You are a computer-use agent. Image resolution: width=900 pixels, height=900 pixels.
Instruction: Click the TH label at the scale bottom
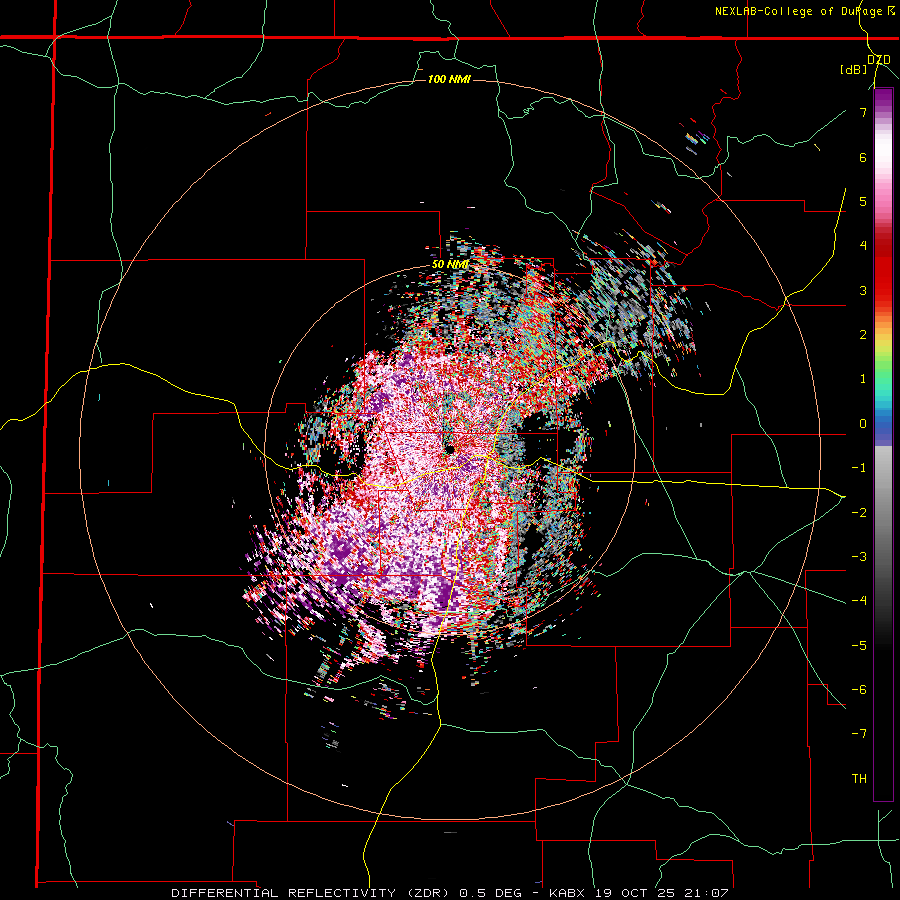(859, 779)
